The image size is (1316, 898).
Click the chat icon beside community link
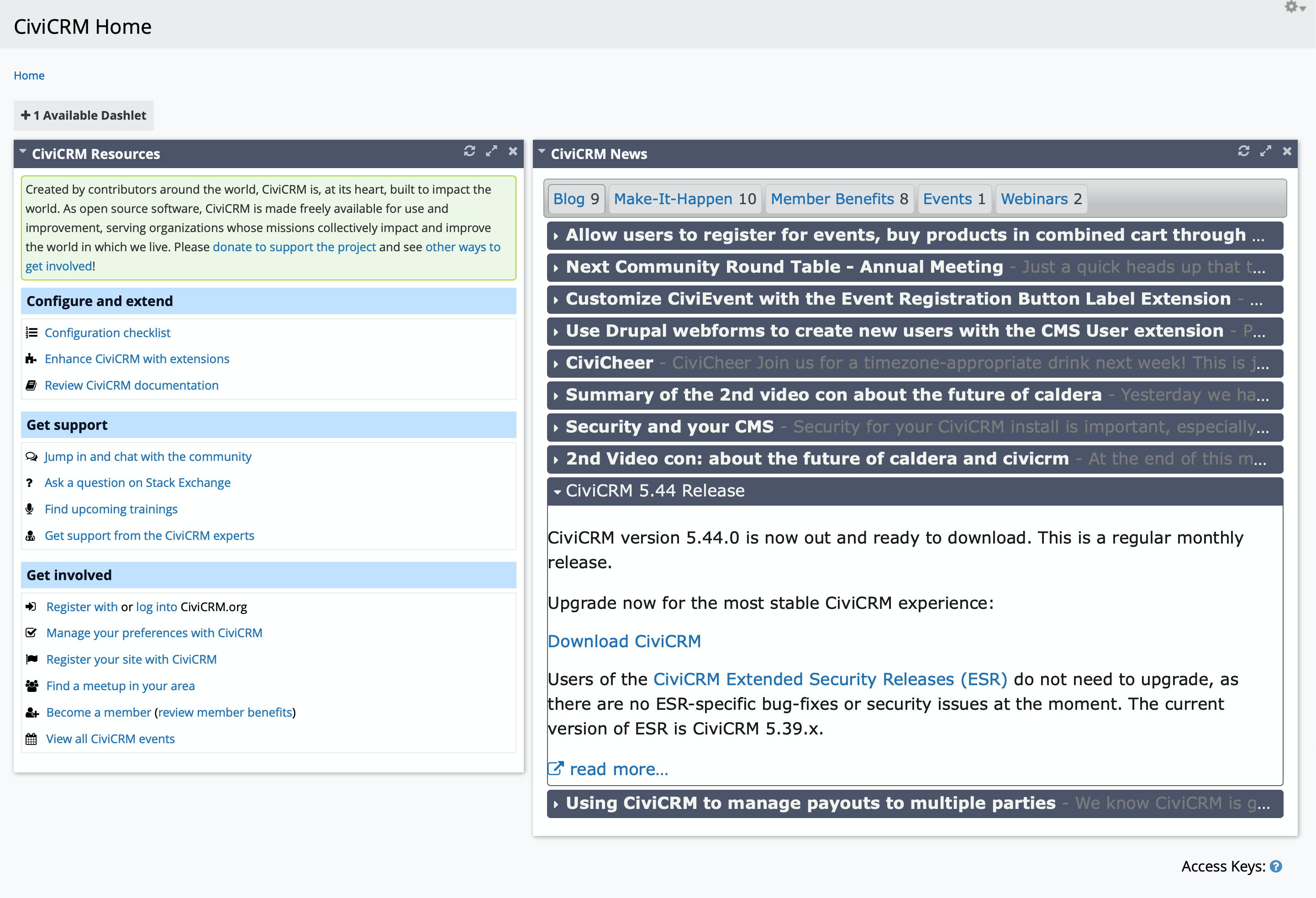(x=31, y=456)
